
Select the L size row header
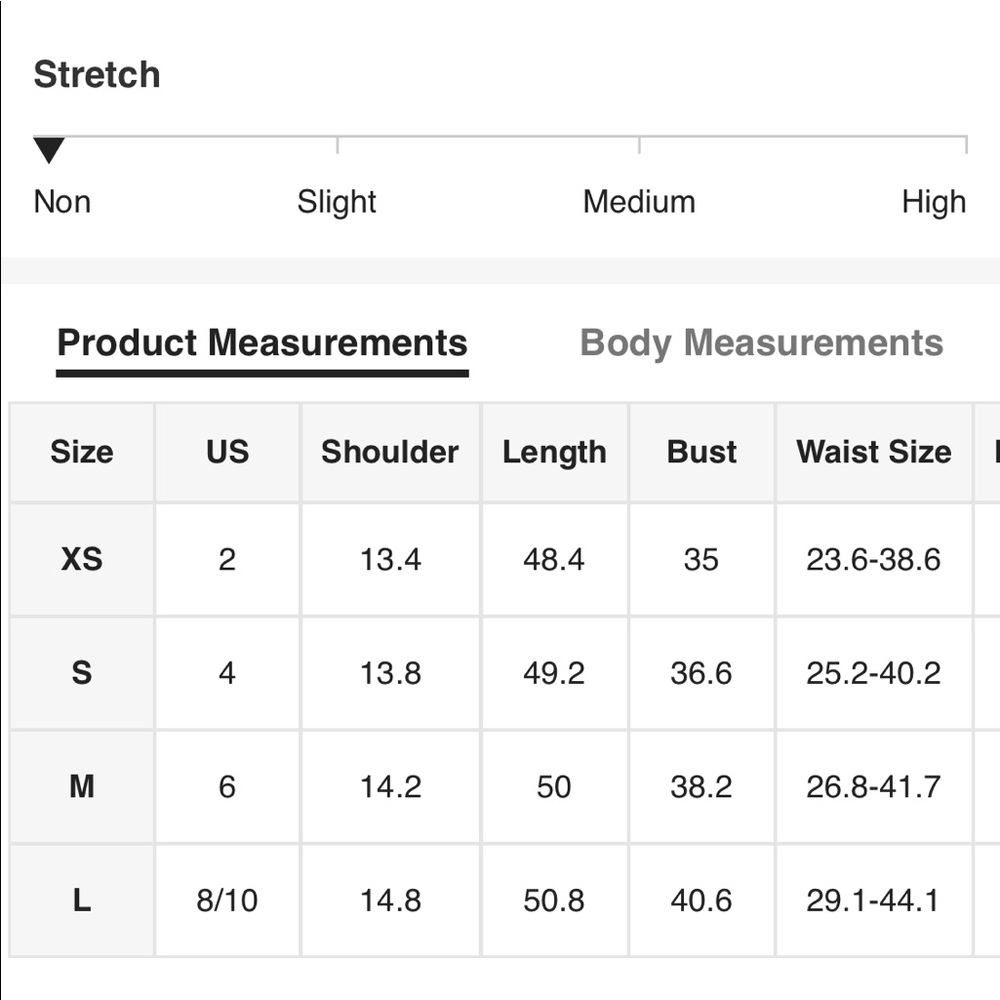pos(82,901)
